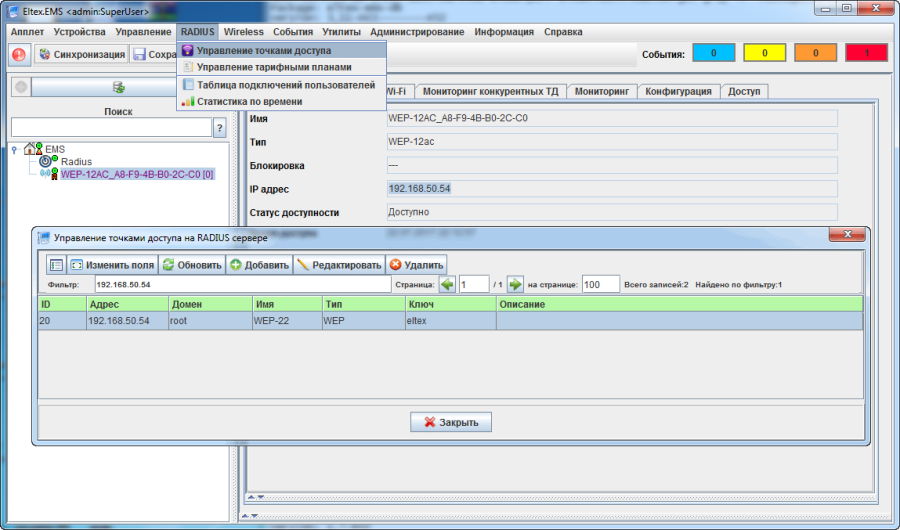Screen dimensions: 900x530
Task: Sort table by Ключ column header
Action: coord(451,304)
